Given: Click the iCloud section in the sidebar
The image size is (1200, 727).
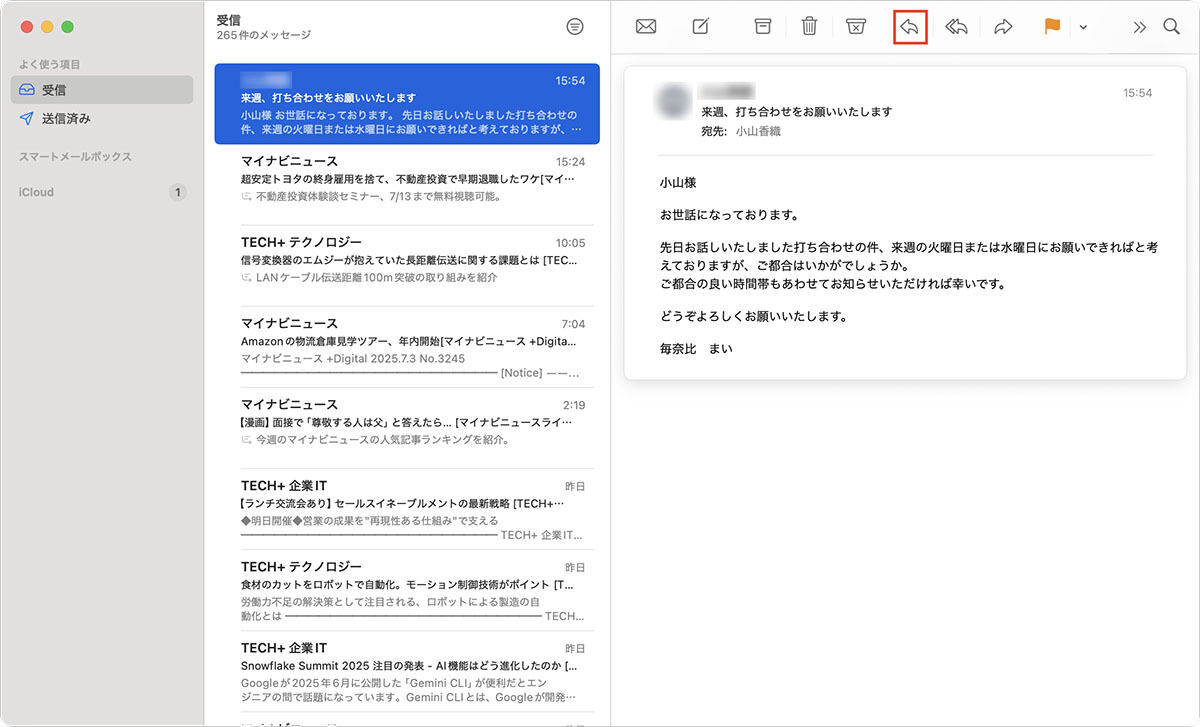Looking at the screenshot, I should click(x=37, y=192).
